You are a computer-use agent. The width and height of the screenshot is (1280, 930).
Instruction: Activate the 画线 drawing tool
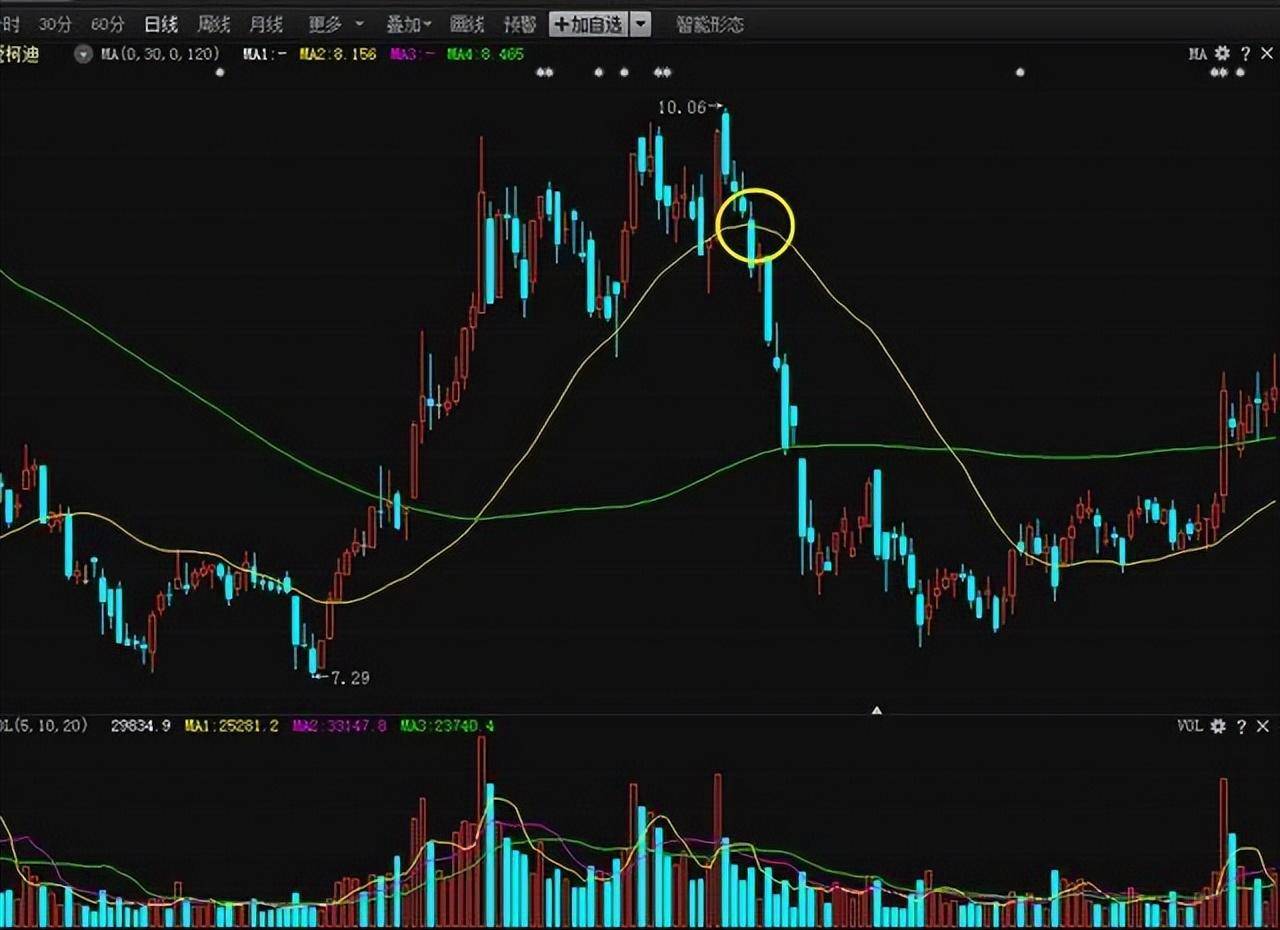pyautogui.click(x=466, y=24)
